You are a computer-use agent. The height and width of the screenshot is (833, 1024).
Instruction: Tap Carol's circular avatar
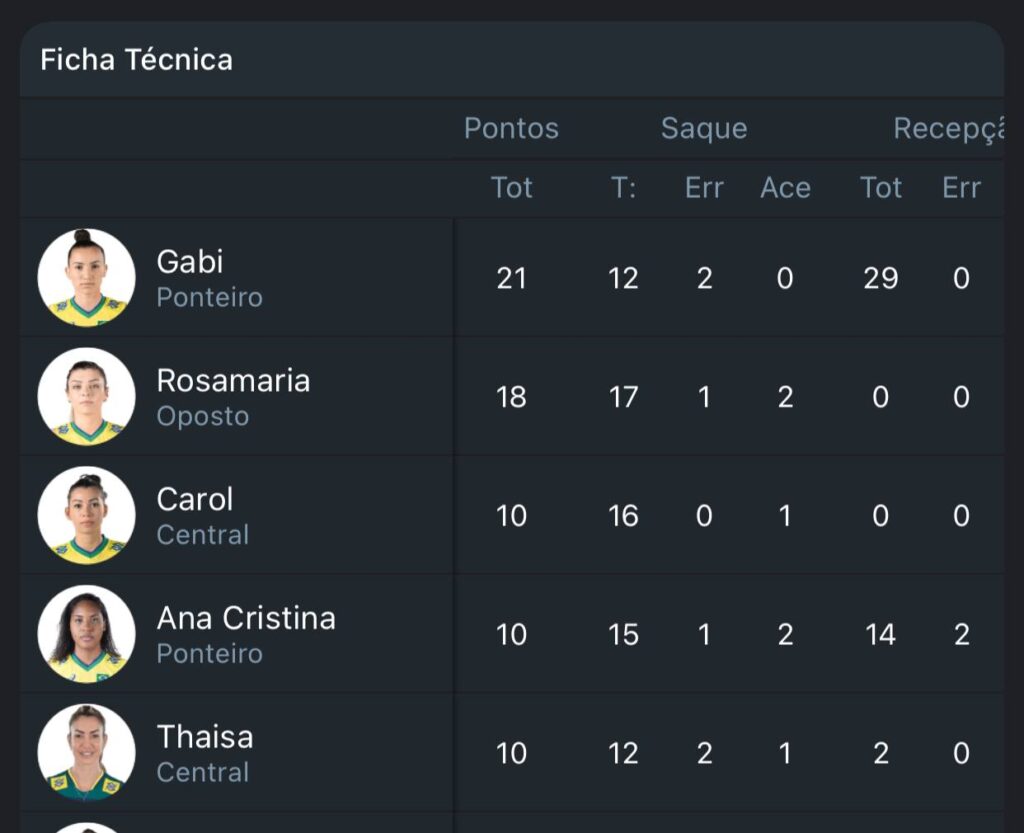click(86, 516)
